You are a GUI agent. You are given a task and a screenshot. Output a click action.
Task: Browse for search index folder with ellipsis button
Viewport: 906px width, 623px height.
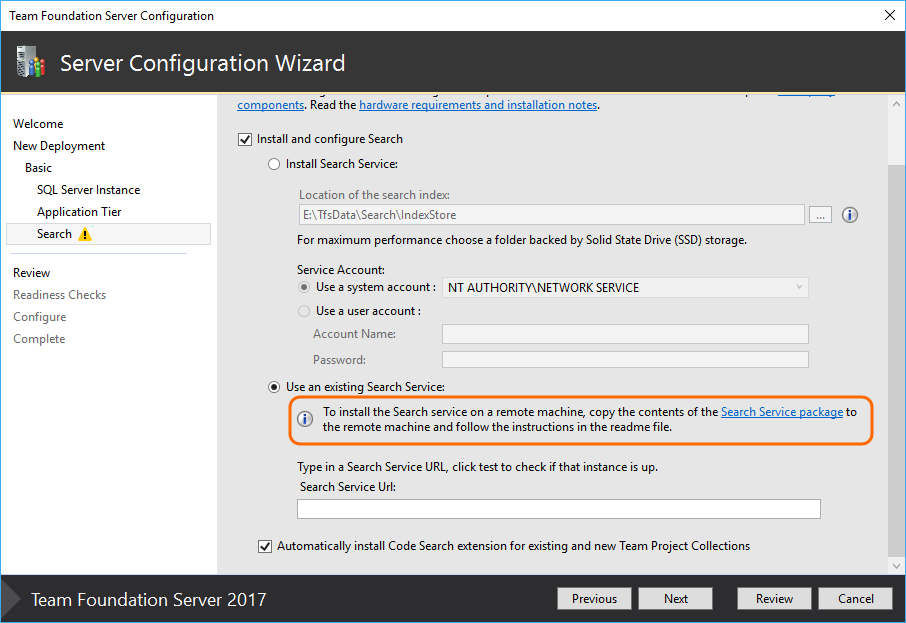pos(820,215)
